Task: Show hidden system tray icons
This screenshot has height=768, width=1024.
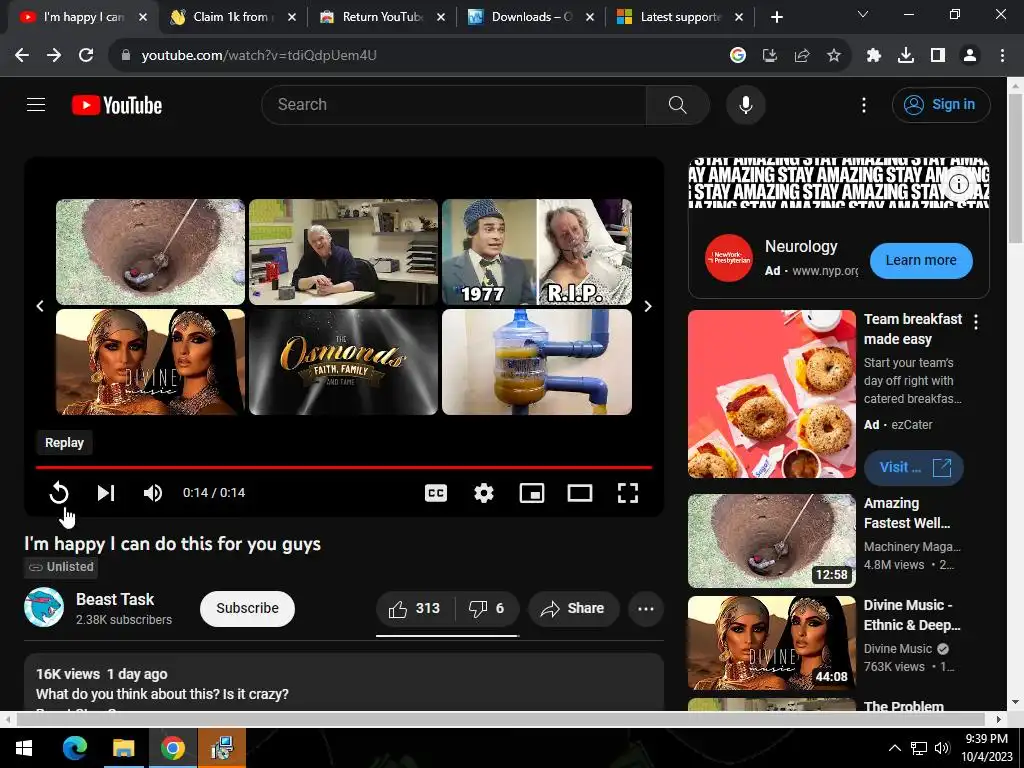Action: coord(895,748)
